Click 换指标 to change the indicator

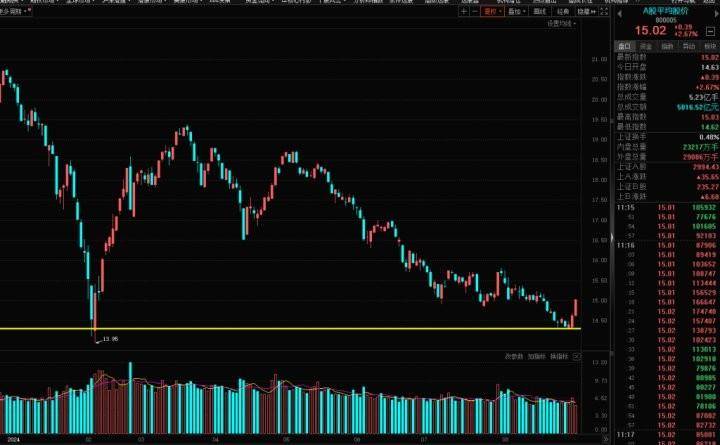[x=559, y=356]
